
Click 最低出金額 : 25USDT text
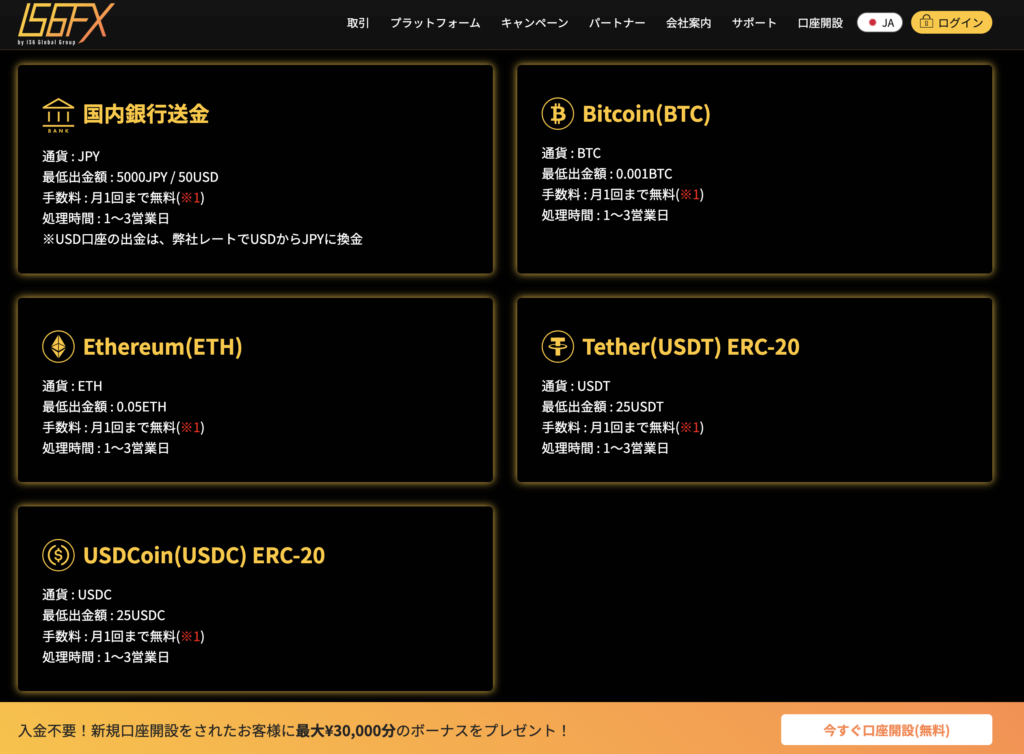(x=602, y=407)
